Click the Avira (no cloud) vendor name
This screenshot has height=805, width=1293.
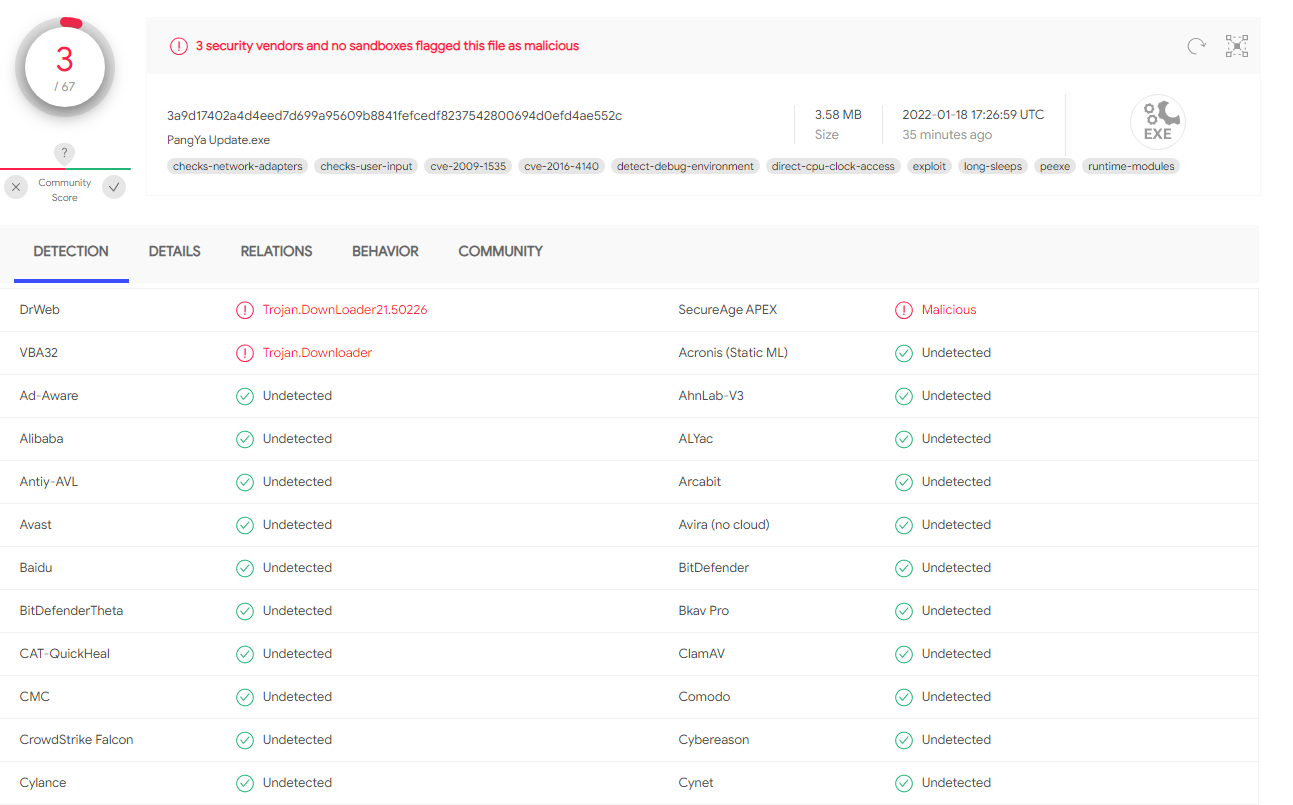[724, 525]
